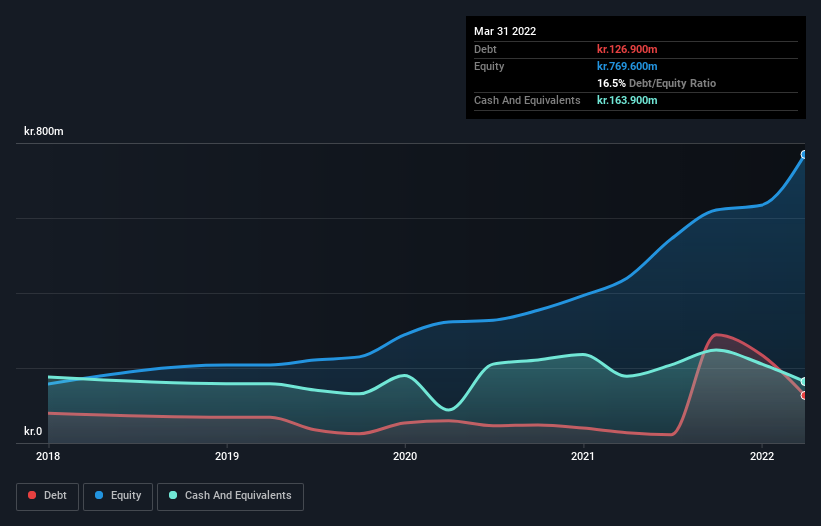Click the kr.769.600m equity value

point(627,66)
